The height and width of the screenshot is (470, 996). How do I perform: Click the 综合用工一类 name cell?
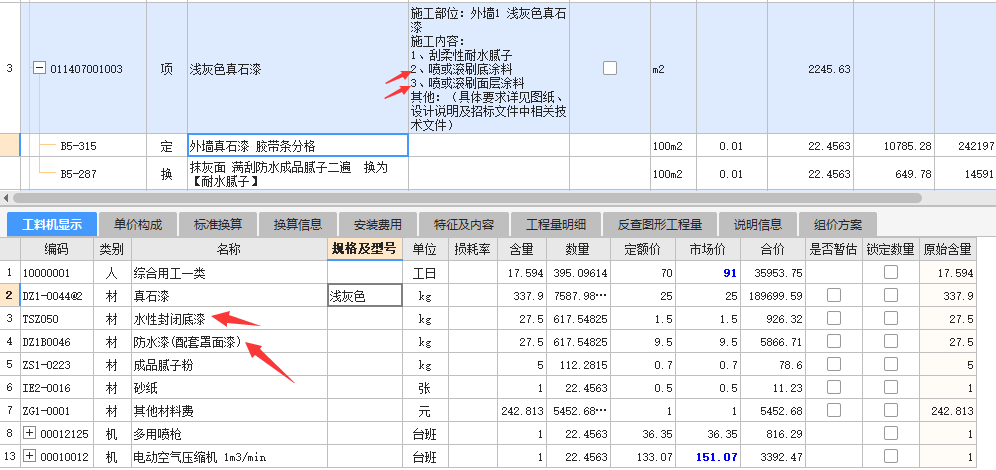(229, 273)
